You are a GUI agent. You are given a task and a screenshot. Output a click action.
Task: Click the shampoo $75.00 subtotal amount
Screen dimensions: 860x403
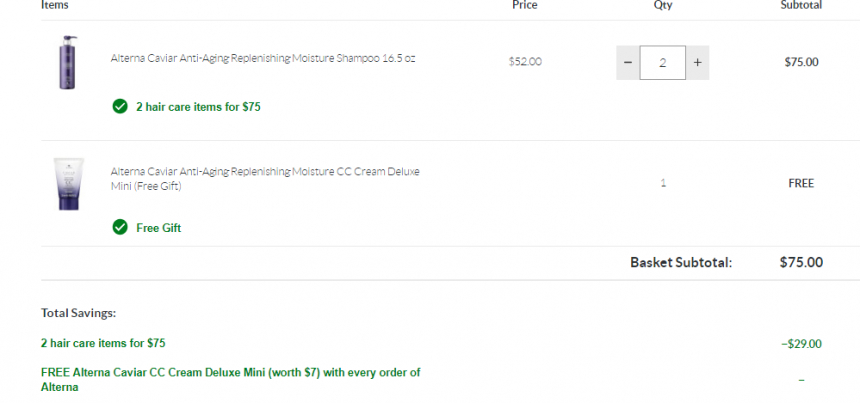(801, 62)
